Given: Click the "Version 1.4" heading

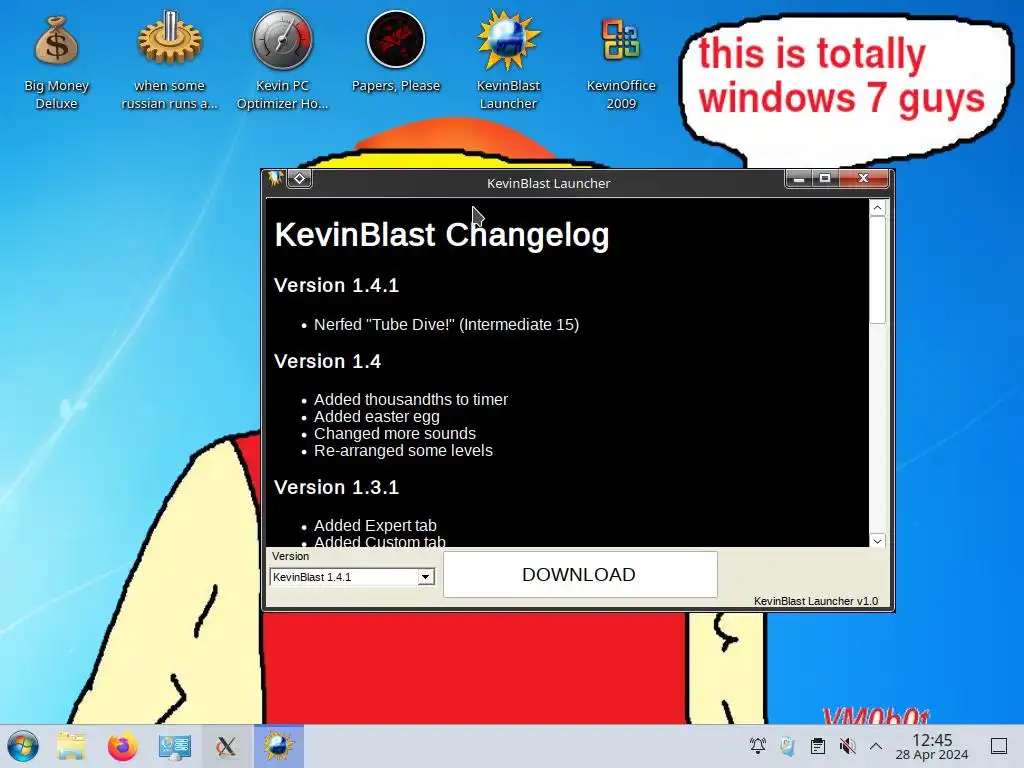Looking at the screenshot, I should [x=327, y=361].
